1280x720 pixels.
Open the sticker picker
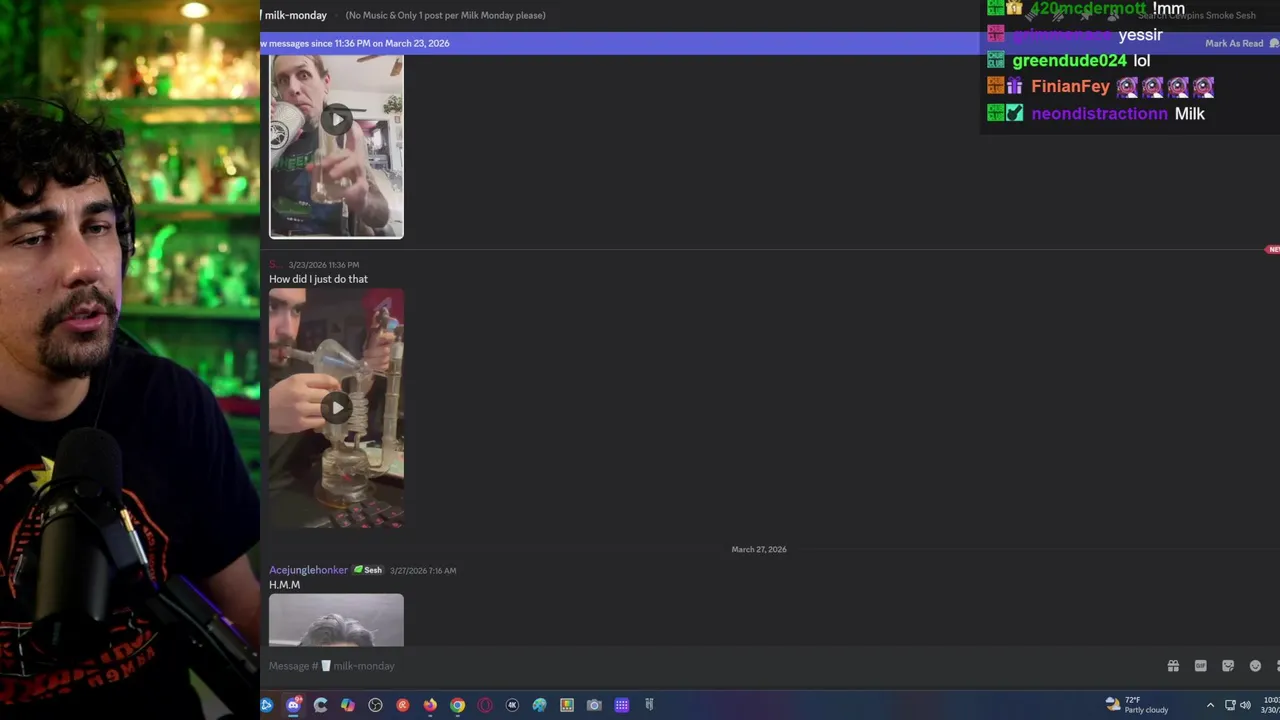point(1228,666)
